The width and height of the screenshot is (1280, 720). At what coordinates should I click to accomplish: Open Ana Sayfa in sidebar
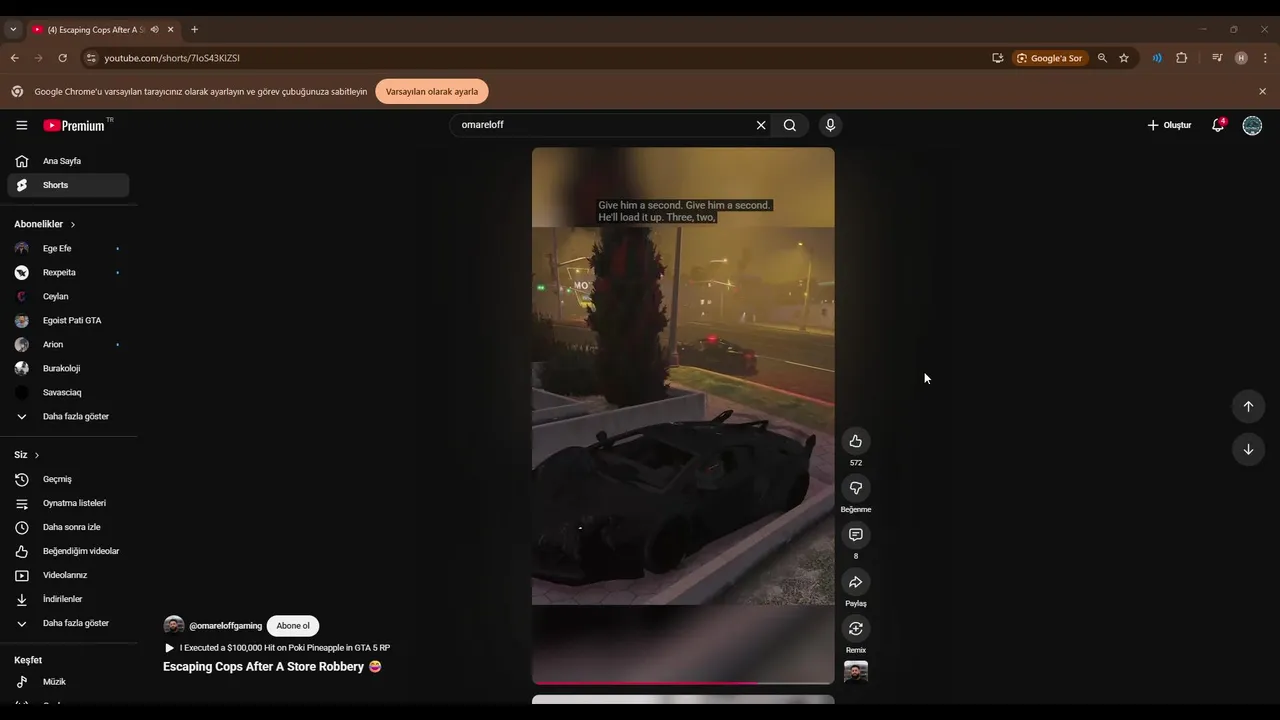point(68,161)
